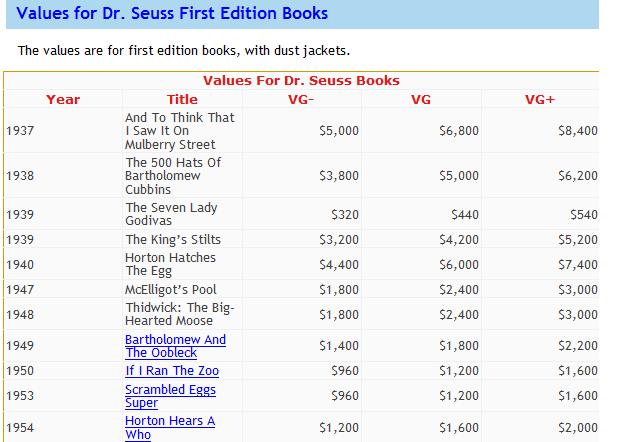
Task: Click the Values For Dr. Seuss Books caption
Action: pos(301,81)
